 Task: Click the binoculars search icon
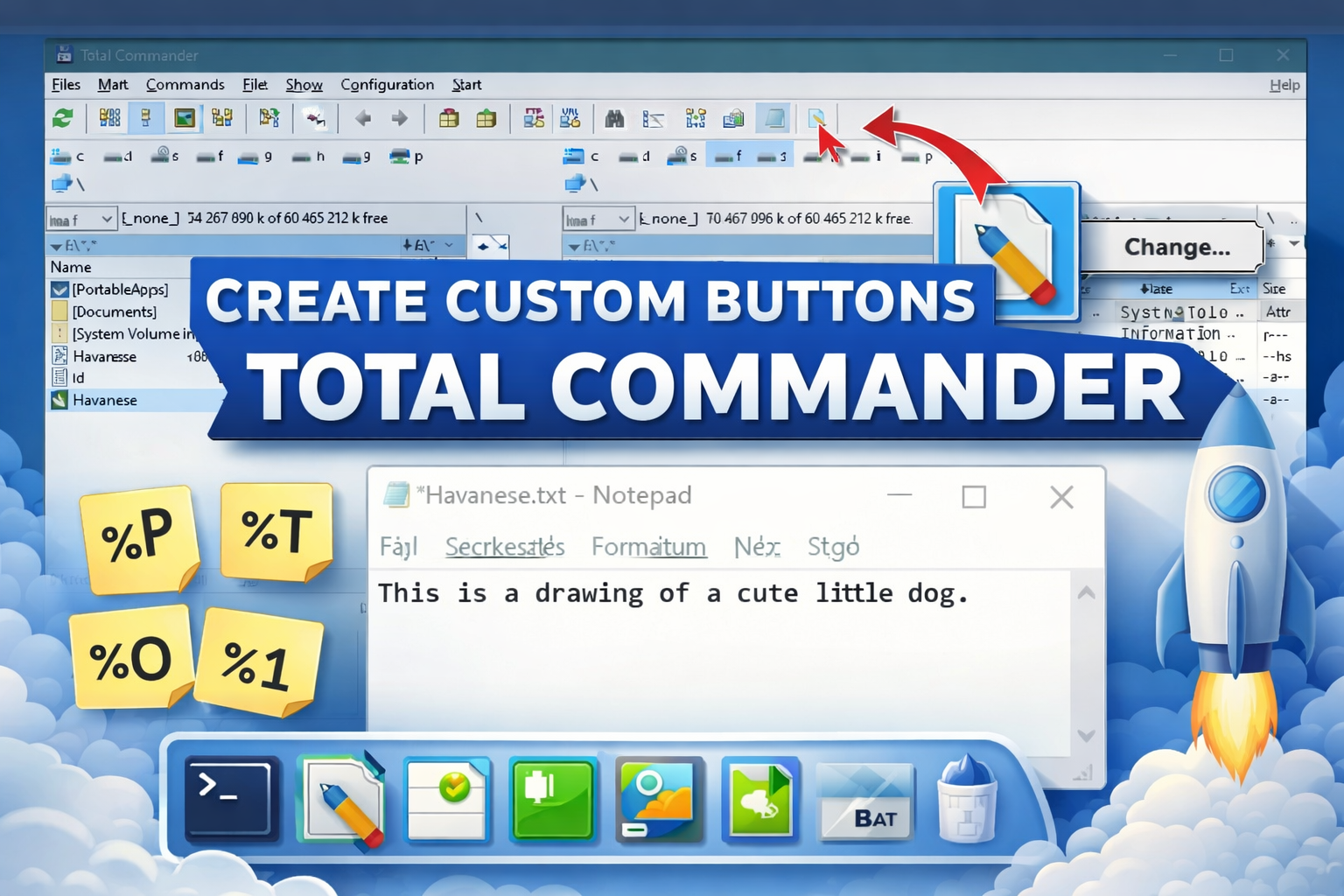click(x=614, y=118)
